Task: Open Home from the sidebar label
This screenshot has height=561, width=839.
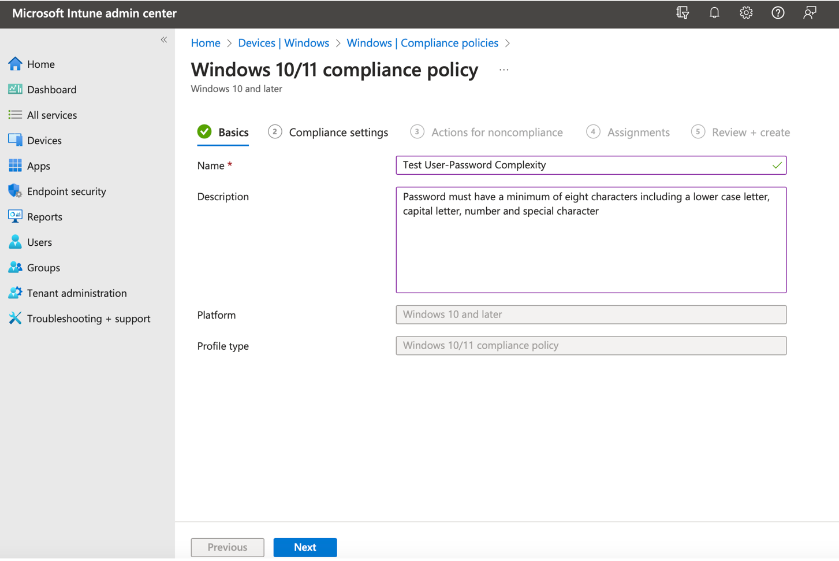Action: (x=41, y=64)
